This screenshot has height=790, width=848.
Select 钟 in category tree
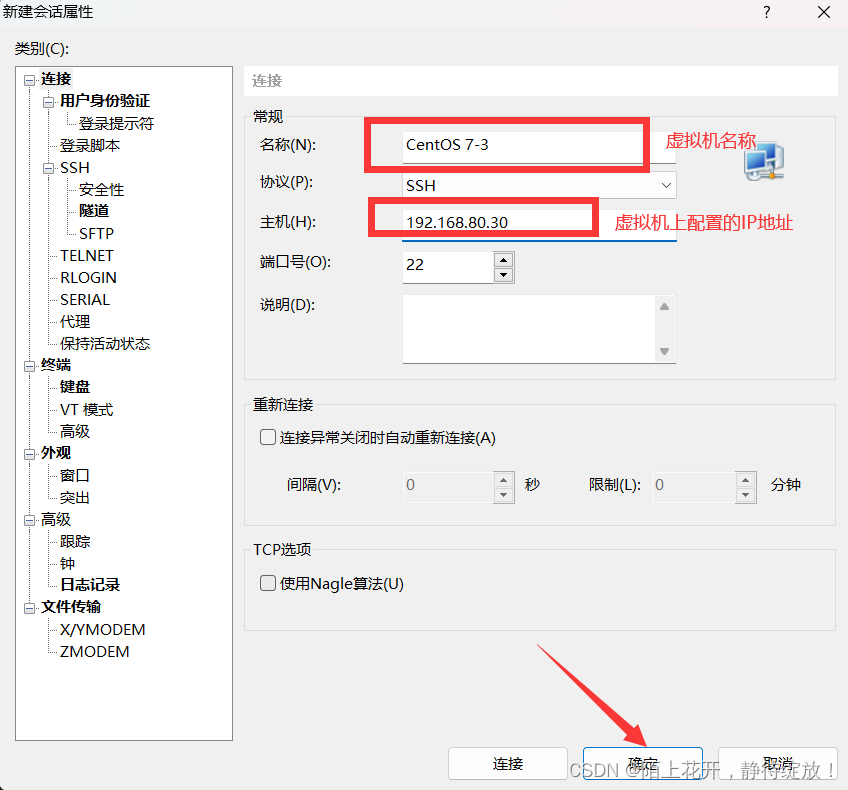point(67,563)
